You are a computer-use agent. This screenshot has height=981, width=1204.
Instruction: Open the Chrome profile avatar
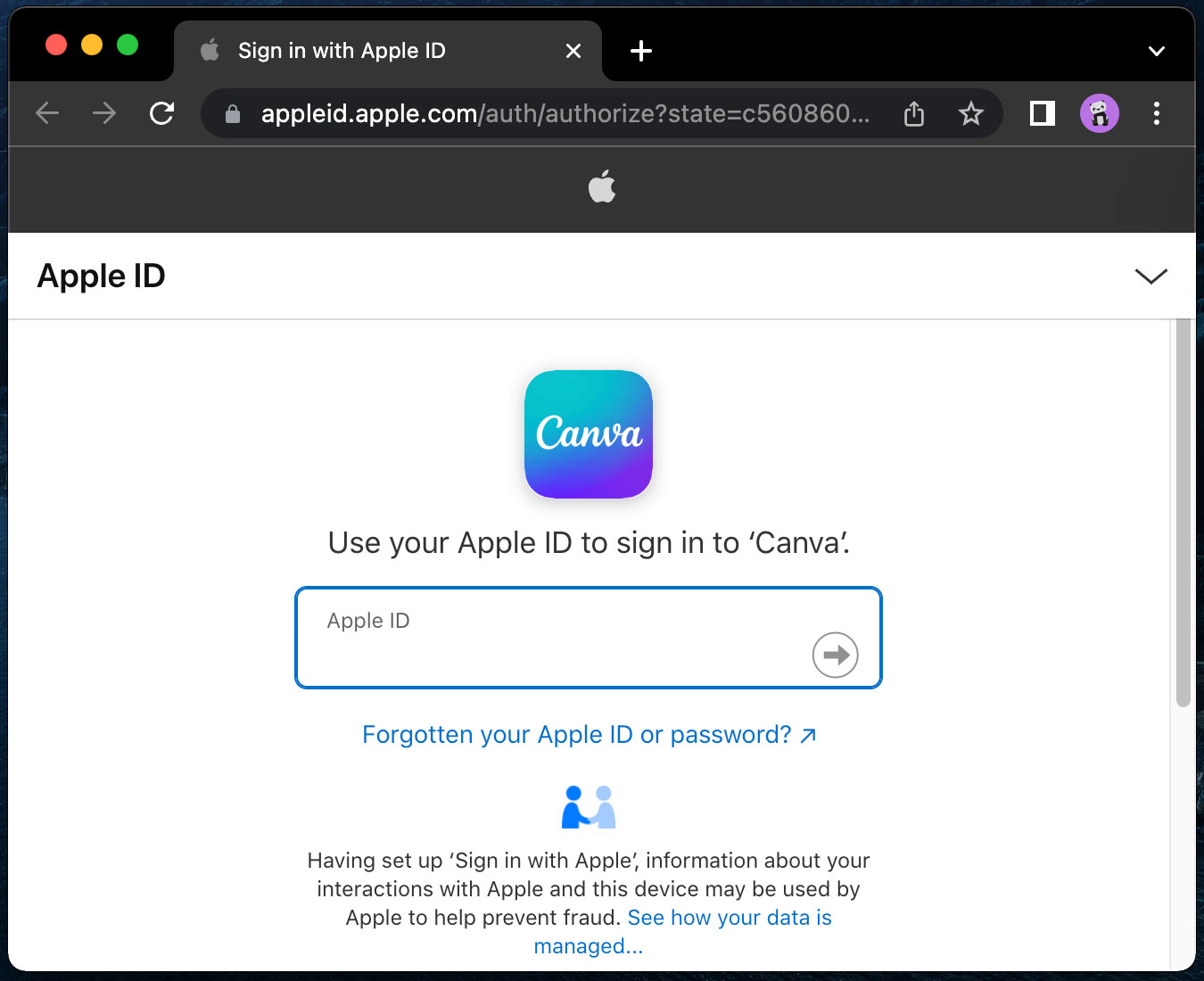1100,113
